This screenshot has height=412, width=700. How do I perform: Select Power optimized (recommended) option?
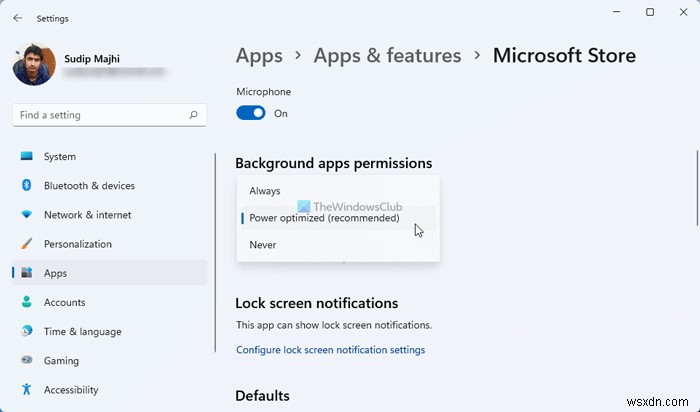338,218
